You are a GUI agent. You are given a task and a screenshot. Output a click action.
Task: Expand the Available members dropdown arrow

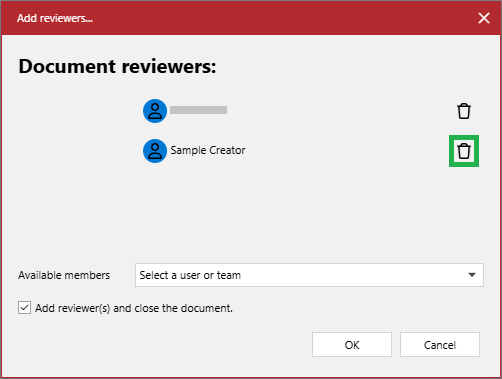[x=472, y=275]
